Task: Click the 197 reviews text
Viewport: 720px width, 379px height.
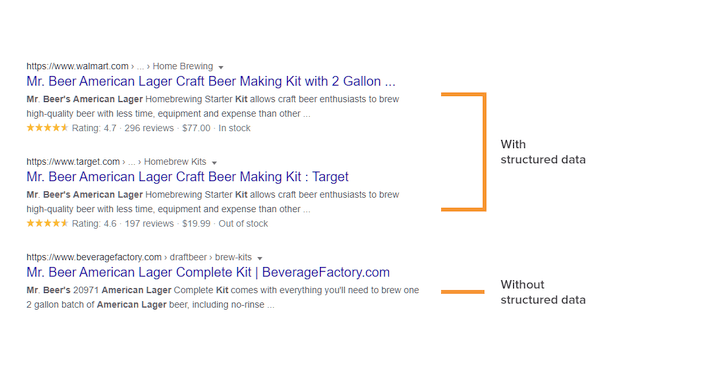Action: (x=149, y=224)
